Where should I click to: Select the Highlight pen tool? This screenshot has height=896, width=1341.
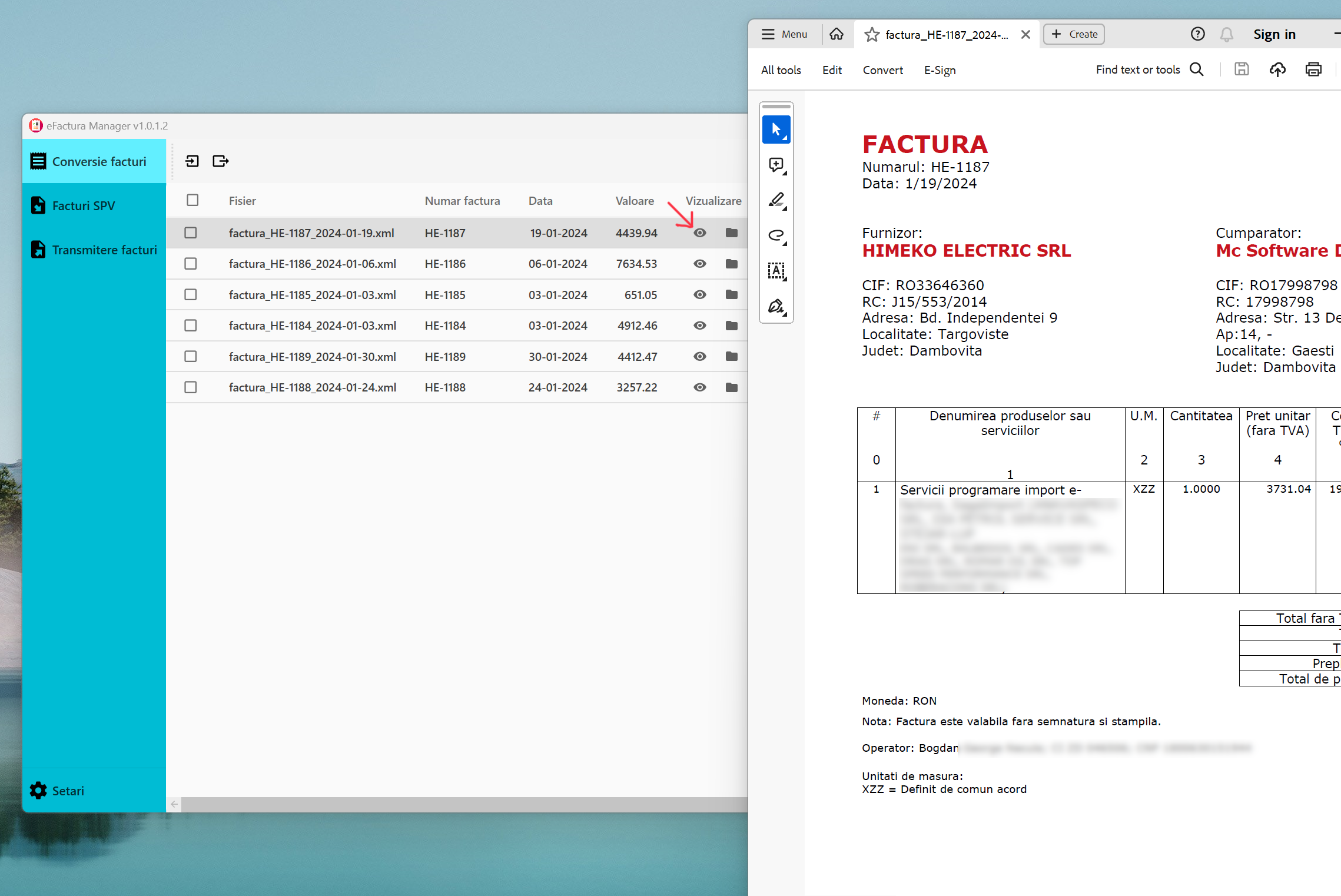tap(776, 201)
